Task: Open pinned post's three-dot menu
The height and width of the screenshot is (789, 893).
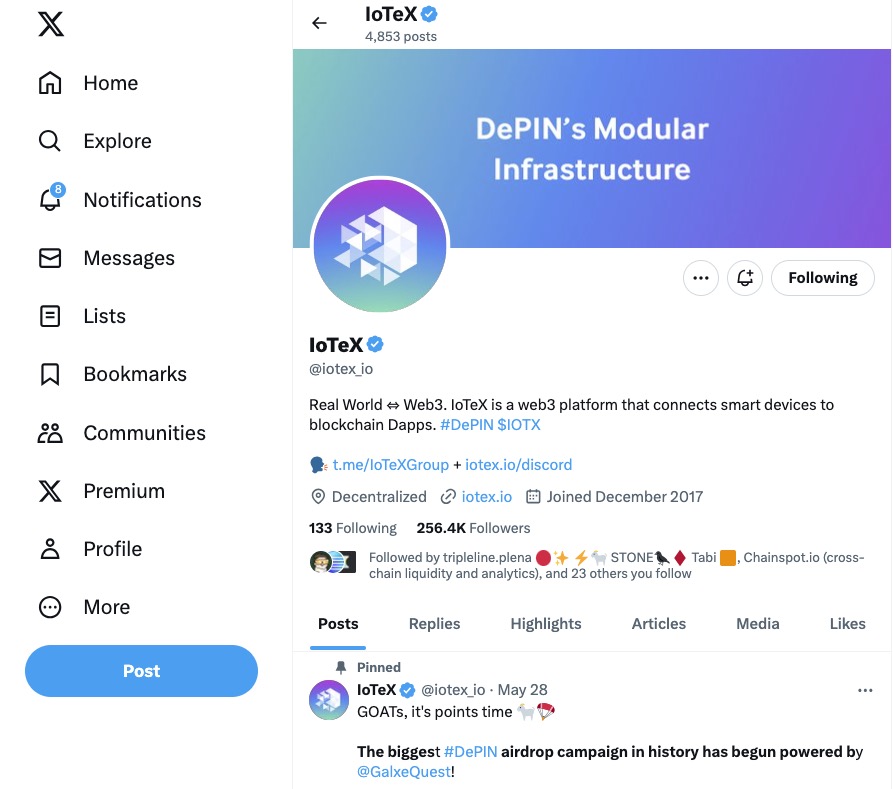Action: click(865, 690)
